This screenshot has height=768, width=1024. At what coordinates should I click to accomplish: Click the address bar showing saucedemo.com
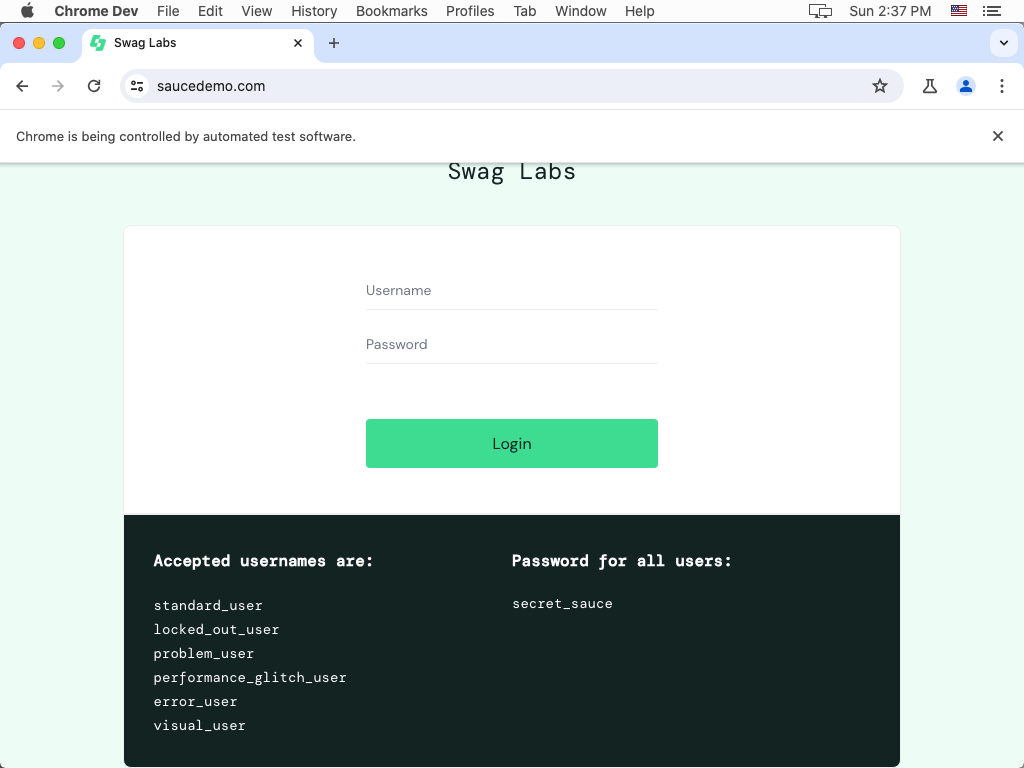511,86
